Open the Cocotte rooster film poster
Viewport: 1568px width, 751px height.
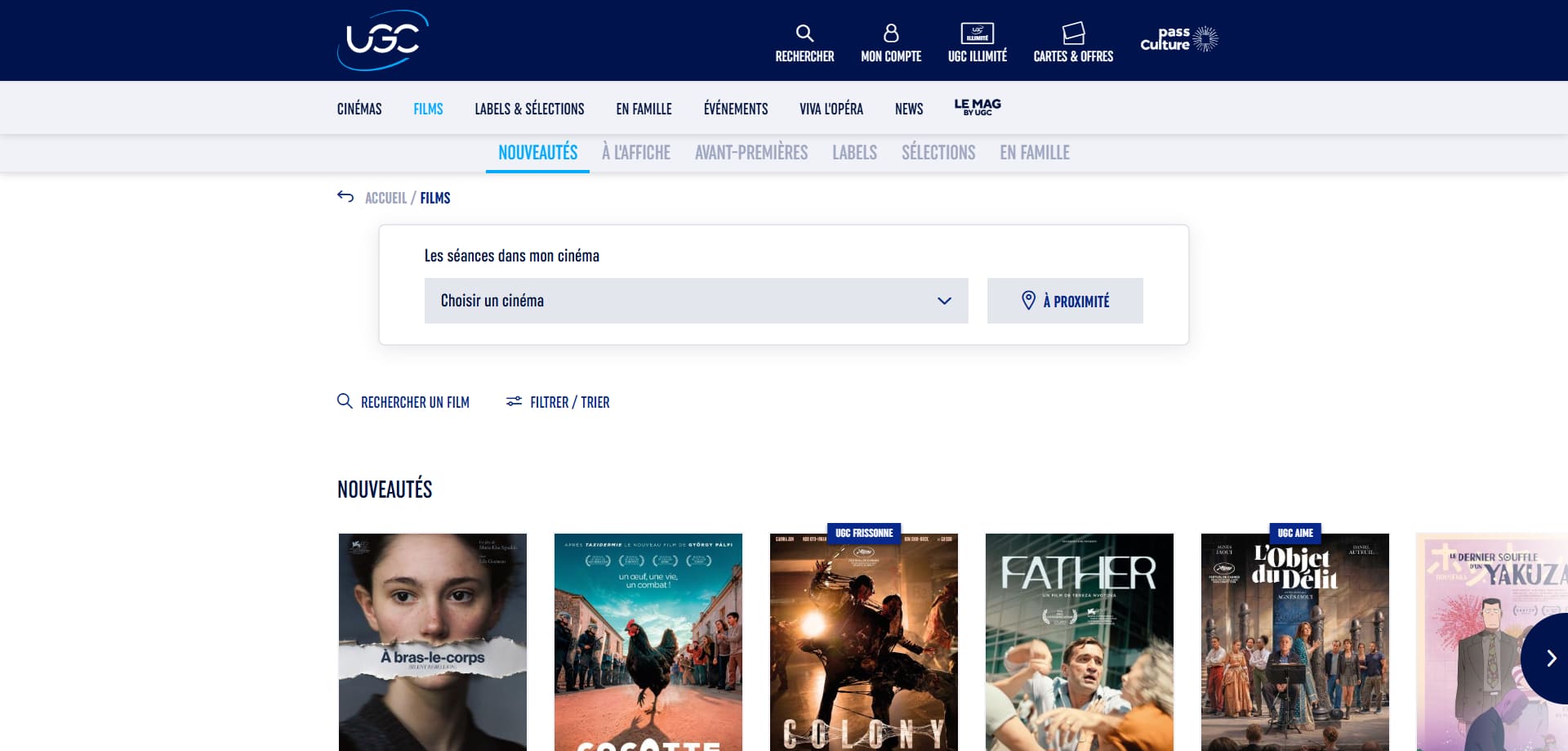(648, 642)
